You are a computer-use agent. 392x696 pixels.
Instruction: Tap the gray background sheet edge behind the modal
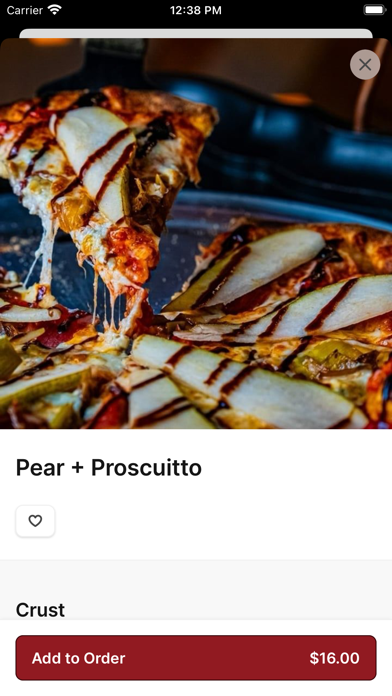pyautogui.click(x=196, y=33)
